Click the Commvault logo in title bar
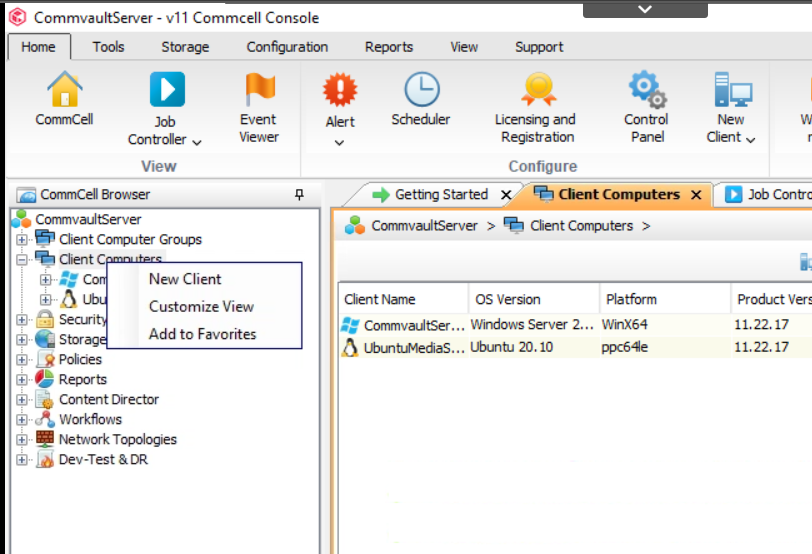 (x=18, y=17)
